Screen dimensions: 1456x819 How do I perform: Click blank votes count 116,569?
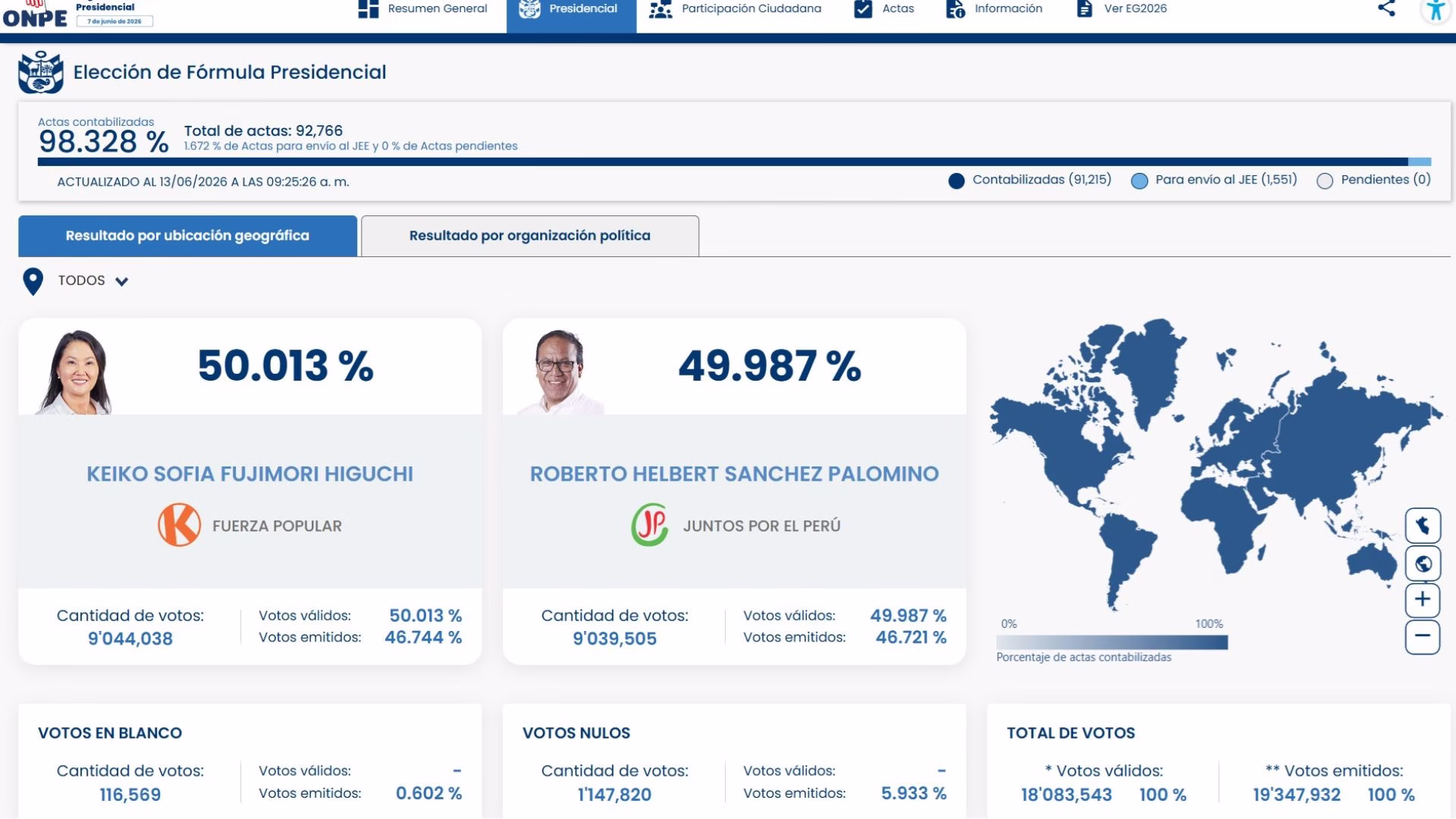tap(130, 795)
